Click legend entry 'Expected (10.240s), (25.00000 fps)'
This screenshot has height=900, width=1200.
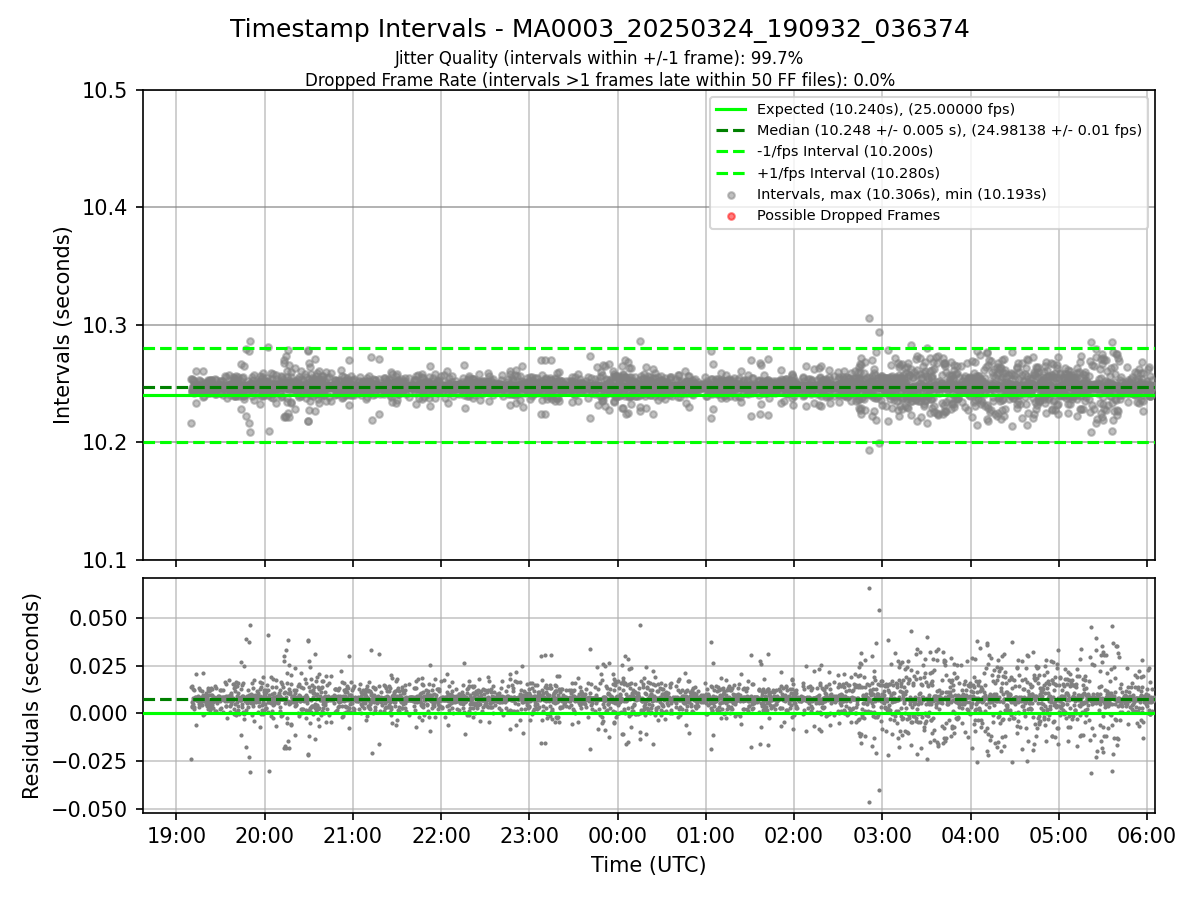pyautogui.click(x=886, y=109)
